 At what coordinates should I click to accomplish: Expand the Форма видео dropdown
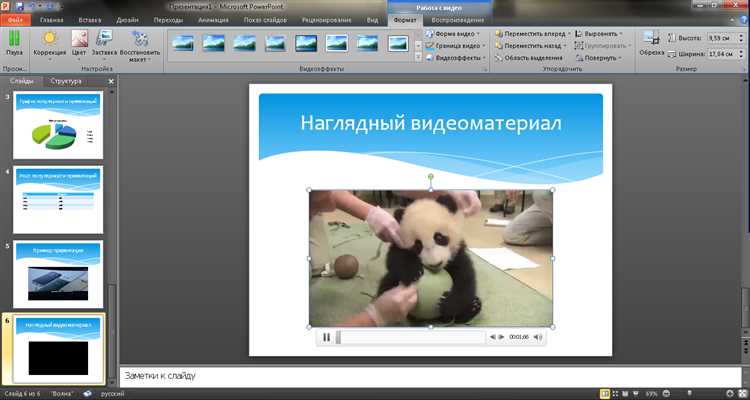pyautogui.click(x=457, y=33)
